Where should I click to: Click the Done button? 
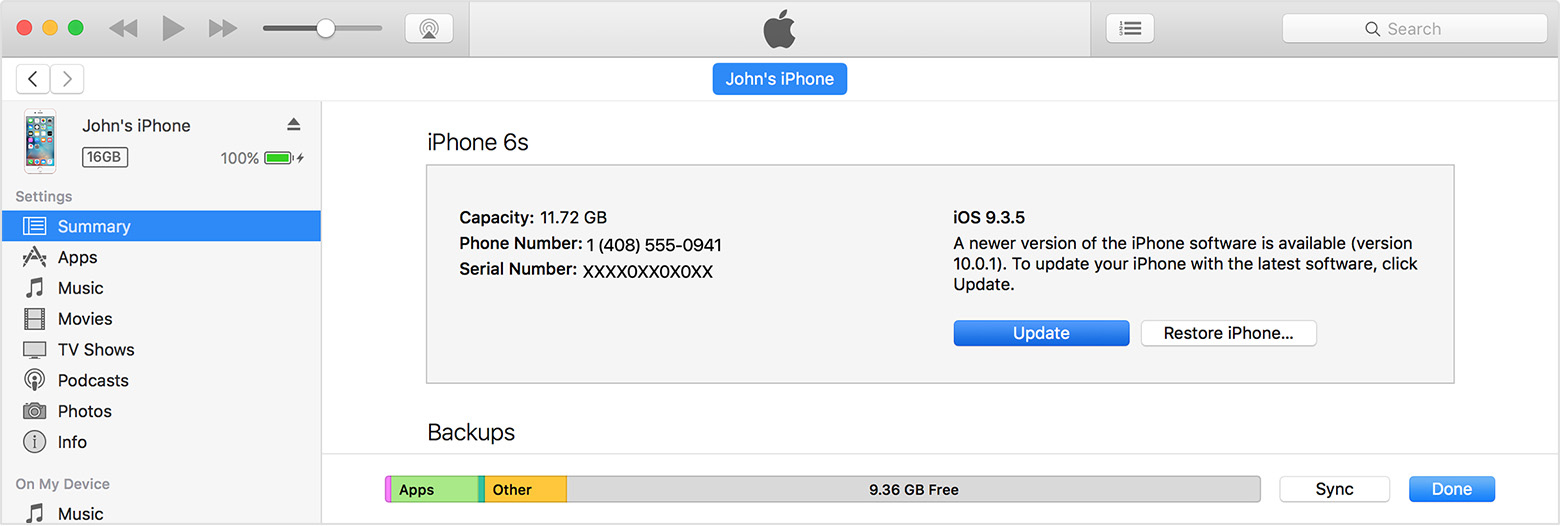click(1452, 489)
